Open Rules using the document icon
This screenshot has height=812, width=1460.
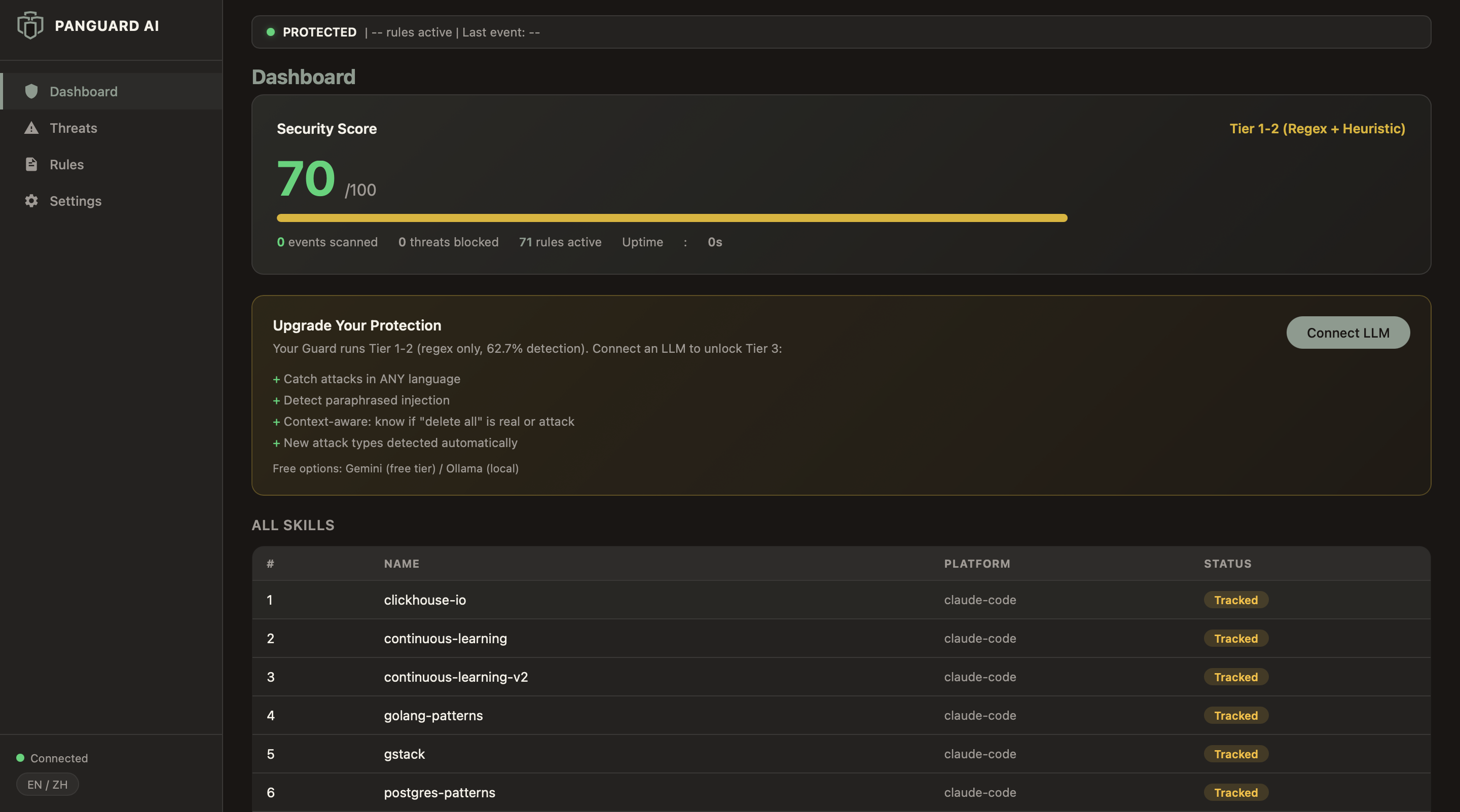(x=31, y=164)
